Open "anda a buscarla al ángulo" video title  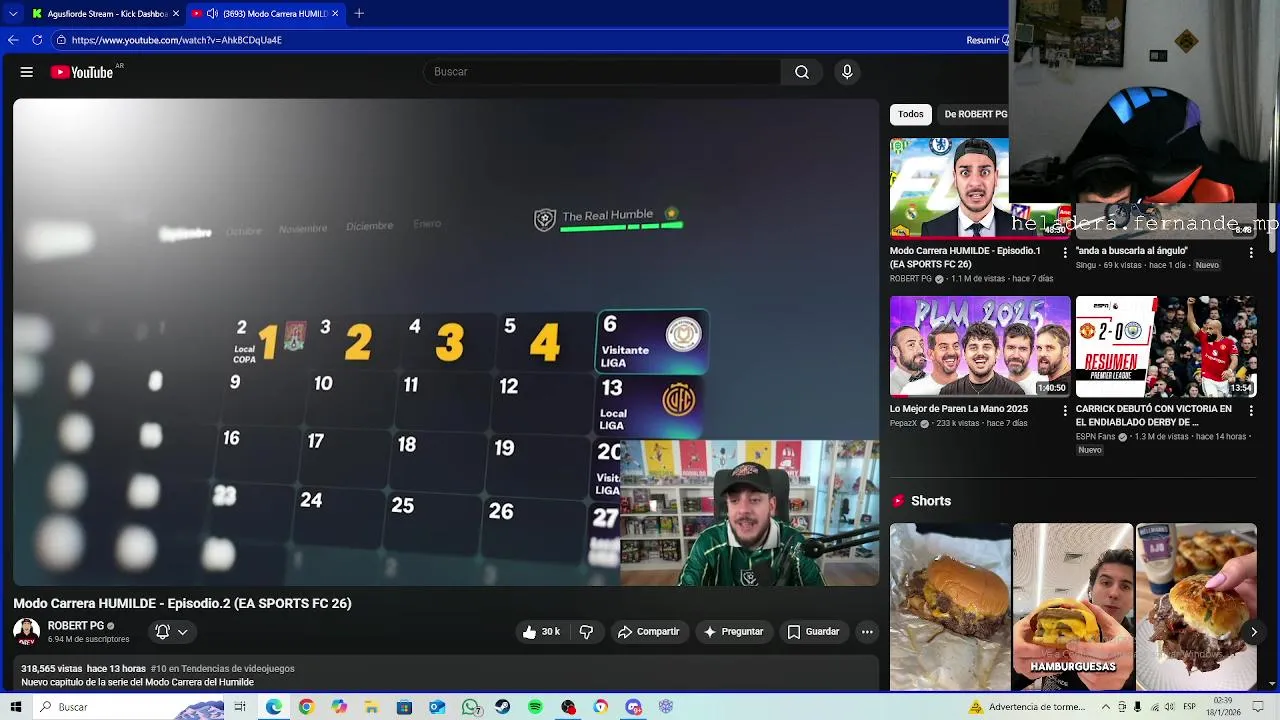click(1132, 251)
